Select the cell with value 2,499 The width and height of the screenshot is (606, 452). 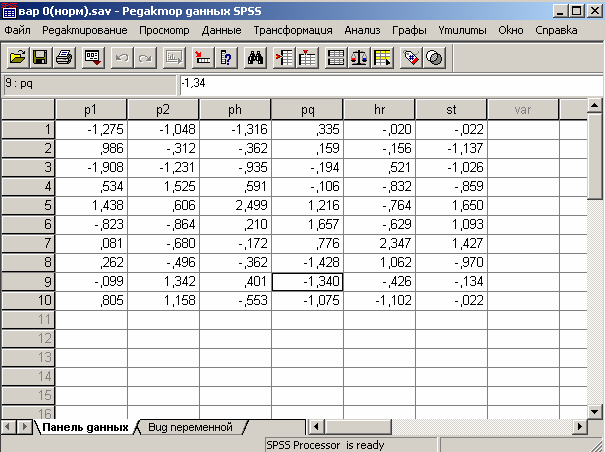[x=235, y=205]
